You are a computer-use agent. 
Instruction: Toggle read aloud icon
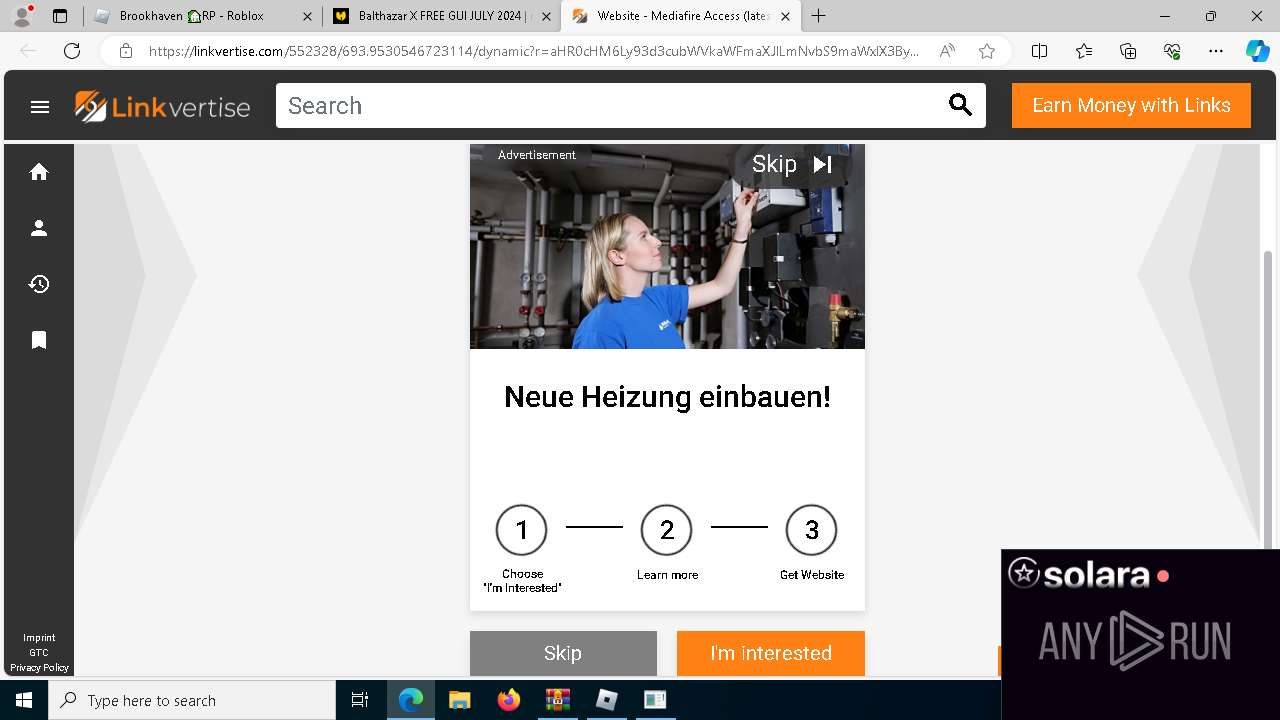tap(947, 51)
